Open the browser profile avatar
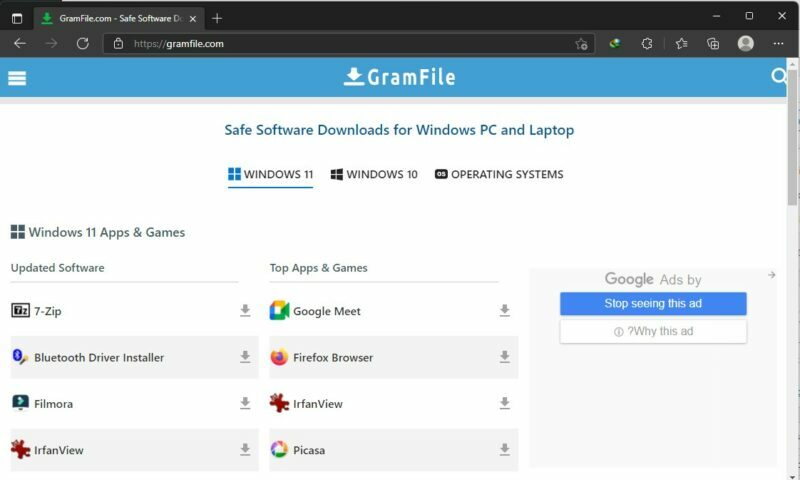 pyautogui.click(x=745, y=43)
